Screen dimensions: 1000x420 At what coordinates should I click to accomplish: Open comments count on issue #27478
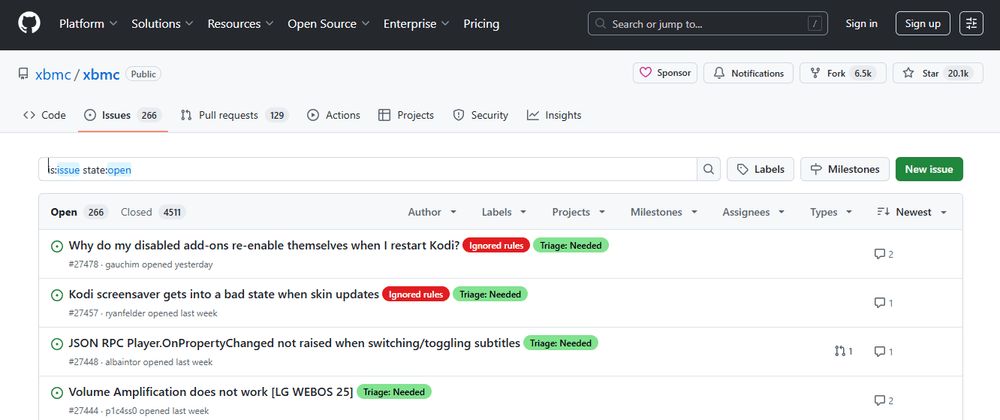[883, 254]
